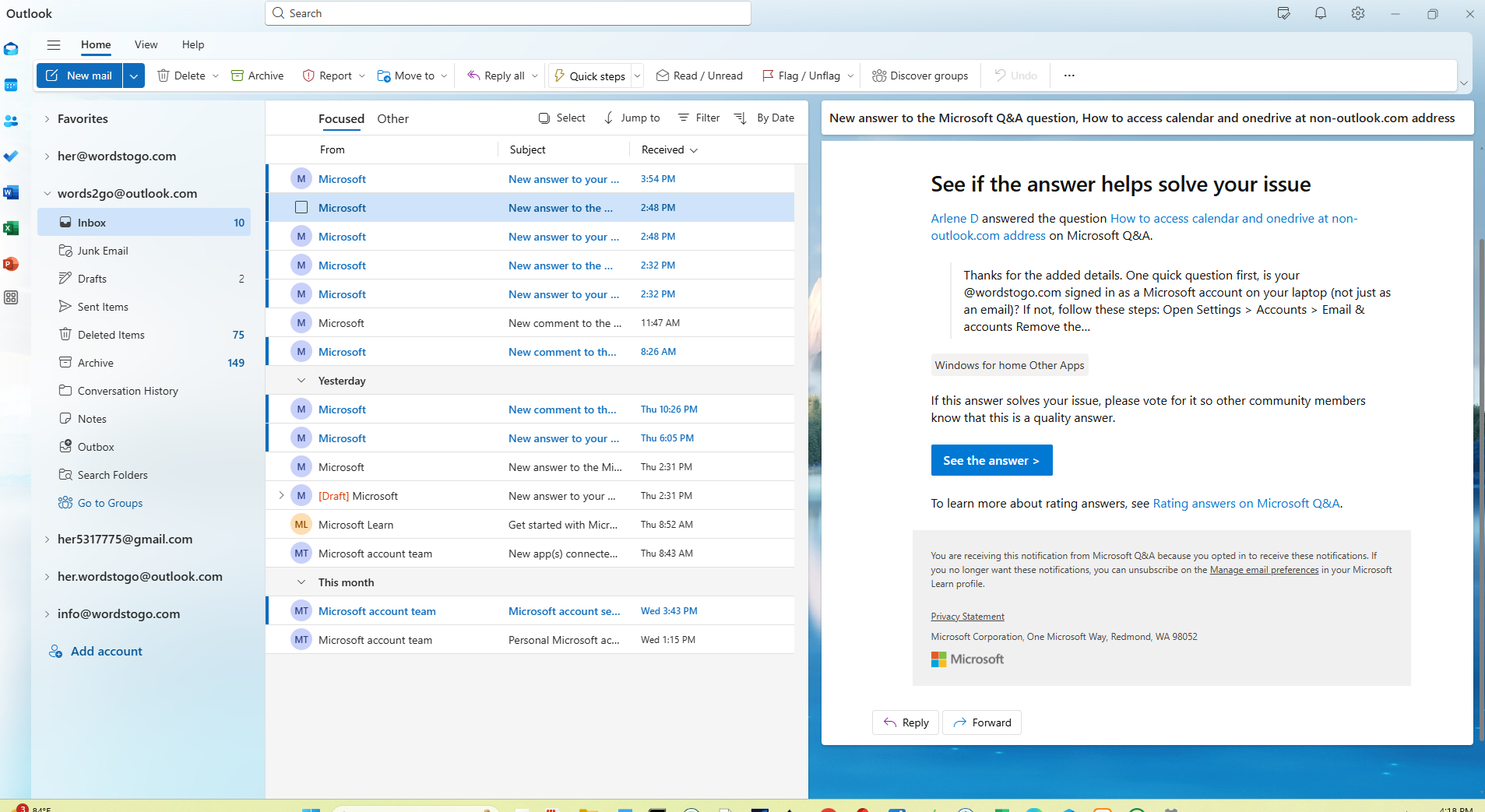Viewport: 1485px width, 812px height.
Task: Open the Calendar app icon
Action: 10,84
